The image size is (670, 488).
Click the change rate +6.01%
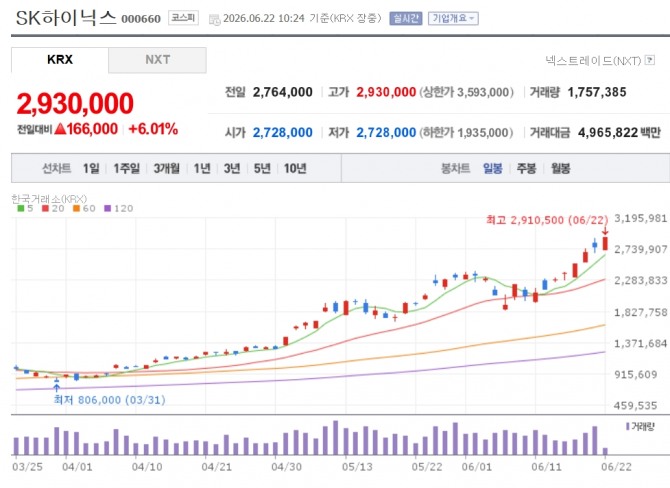[x=153, y=129]
